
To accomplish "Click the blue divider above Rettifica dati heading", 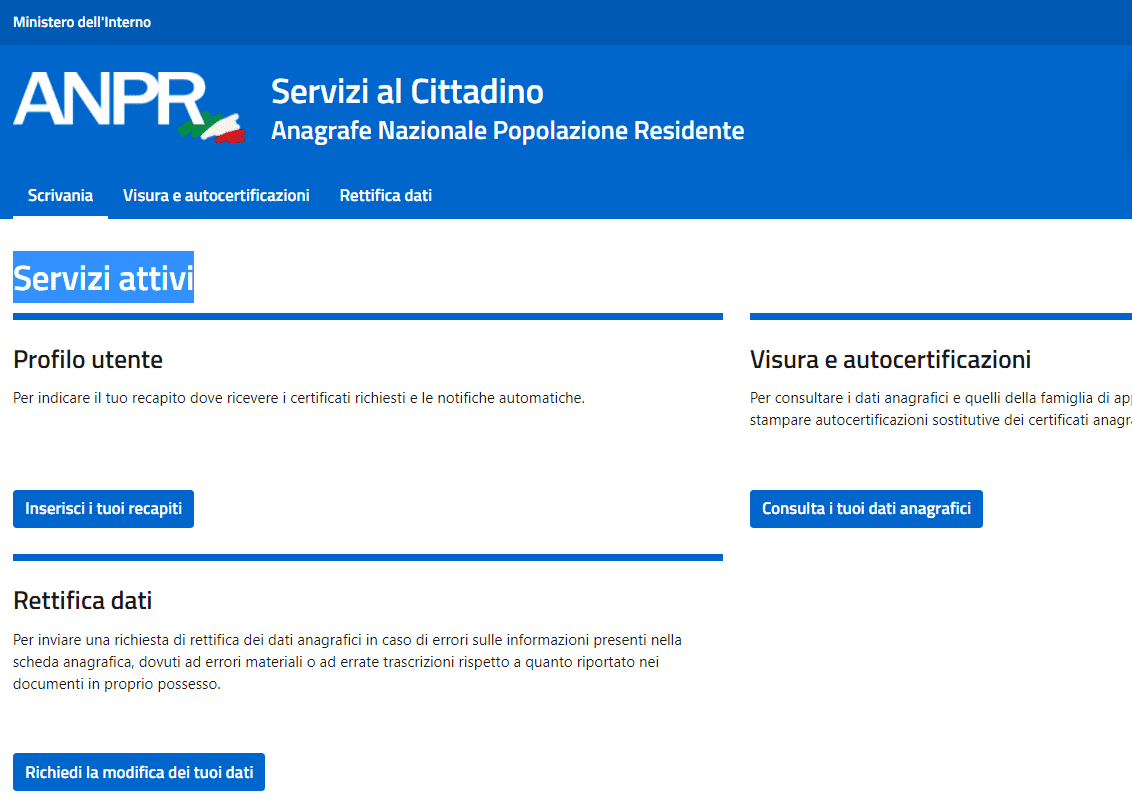I will (367, 557).
